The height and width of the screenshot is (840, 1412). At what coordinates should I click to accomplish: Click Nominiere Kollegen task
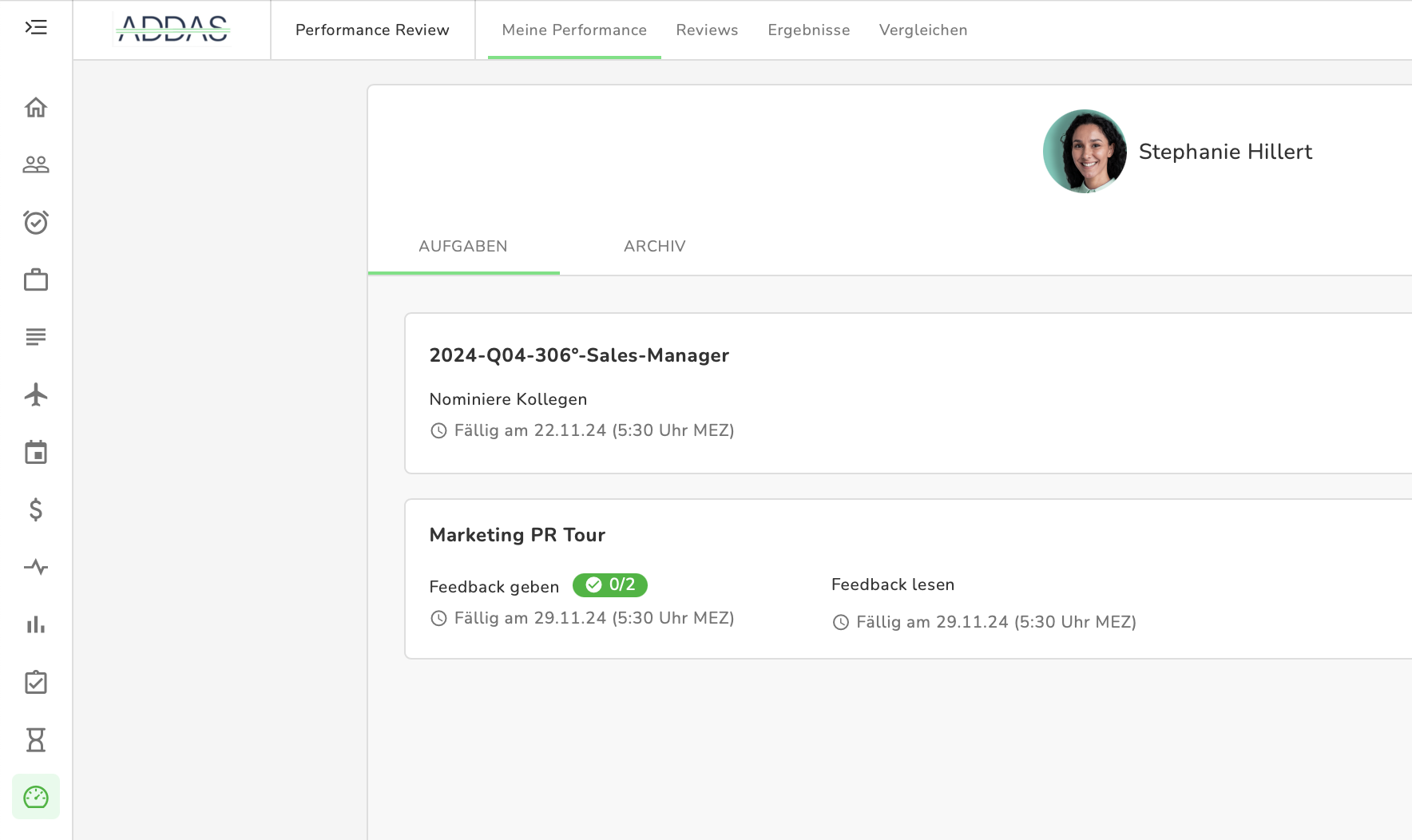[508, 399]
